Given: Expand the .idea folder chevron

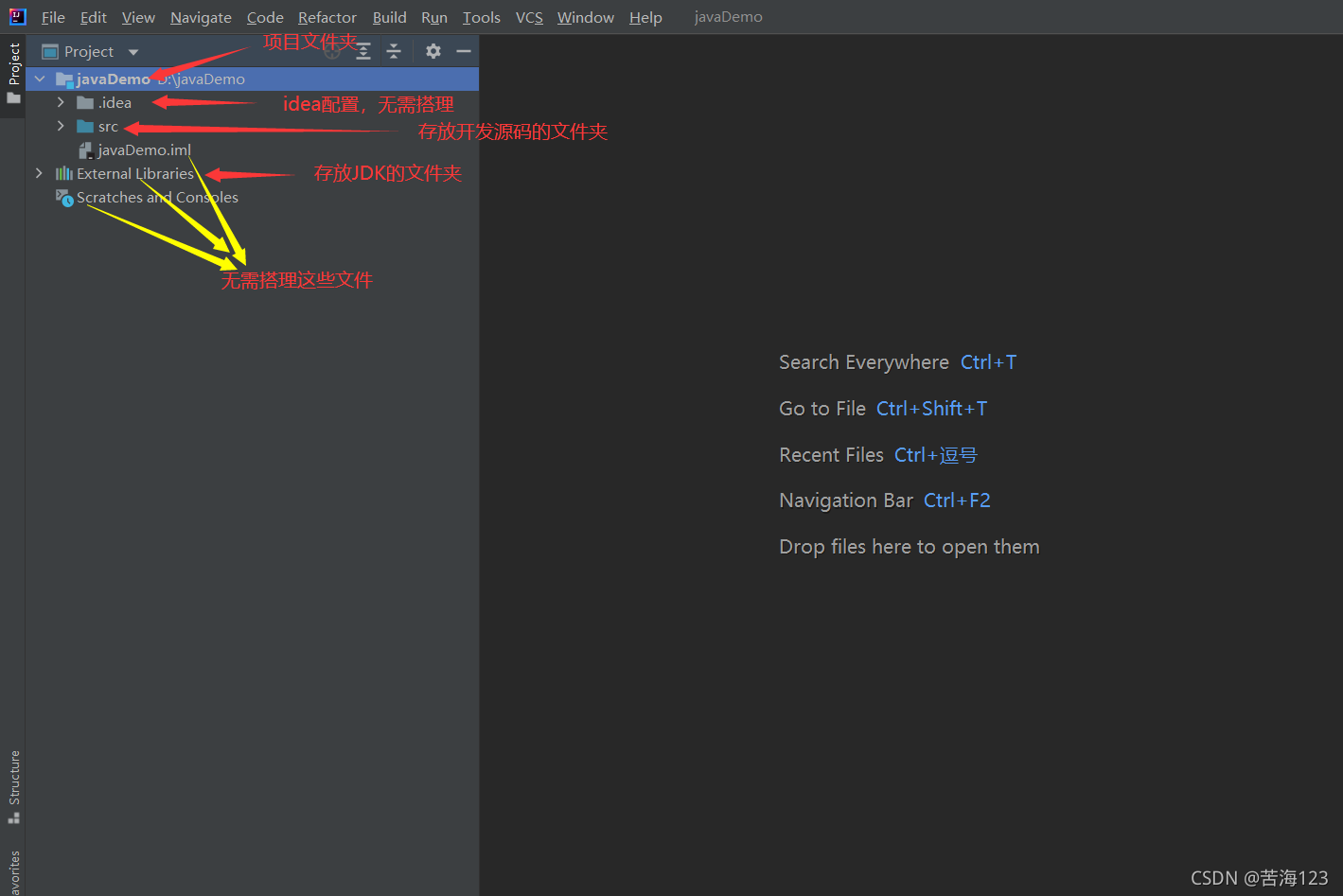Looking at the screenshot, I should point(61,102).
